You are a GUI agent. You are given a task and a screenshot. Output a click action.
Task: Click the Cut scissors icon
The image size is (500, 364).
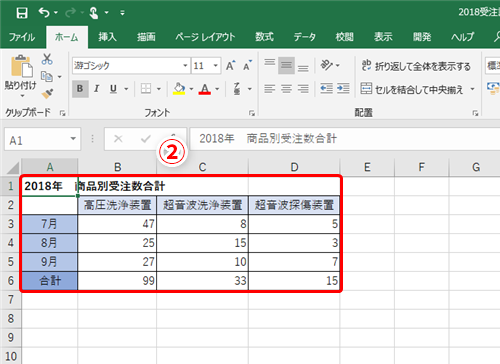(47, 59)
